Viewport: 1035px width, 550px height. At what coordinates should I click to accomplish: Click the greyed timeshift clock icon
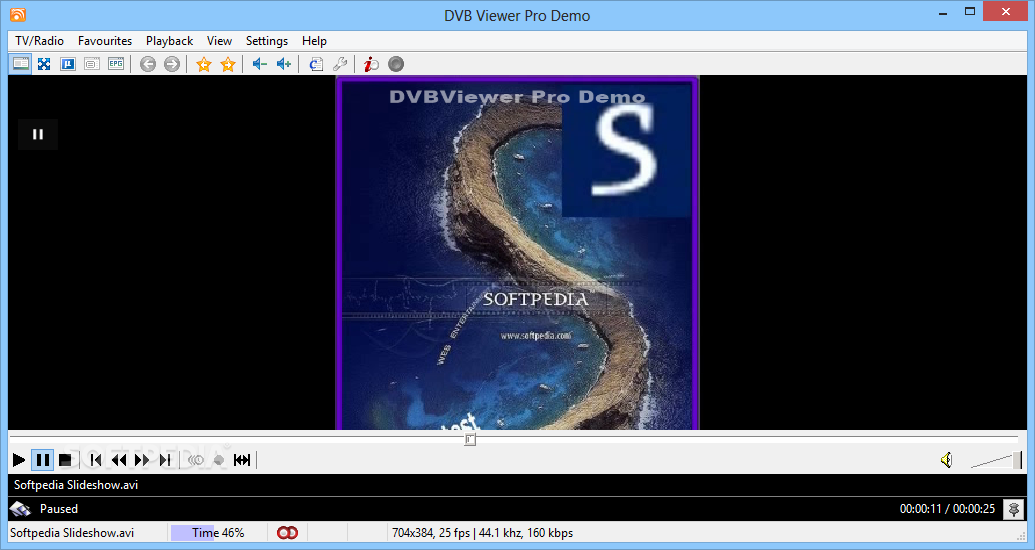196,460
